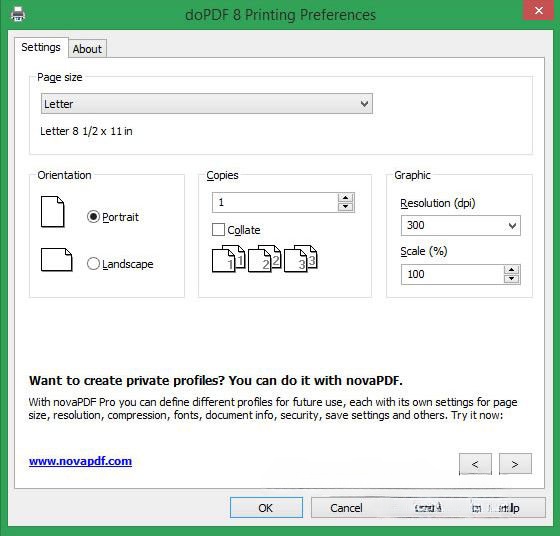Expand the Resolution dpi dropdown
The height and width of the screenshot is (536, 560).
point(461,225)
